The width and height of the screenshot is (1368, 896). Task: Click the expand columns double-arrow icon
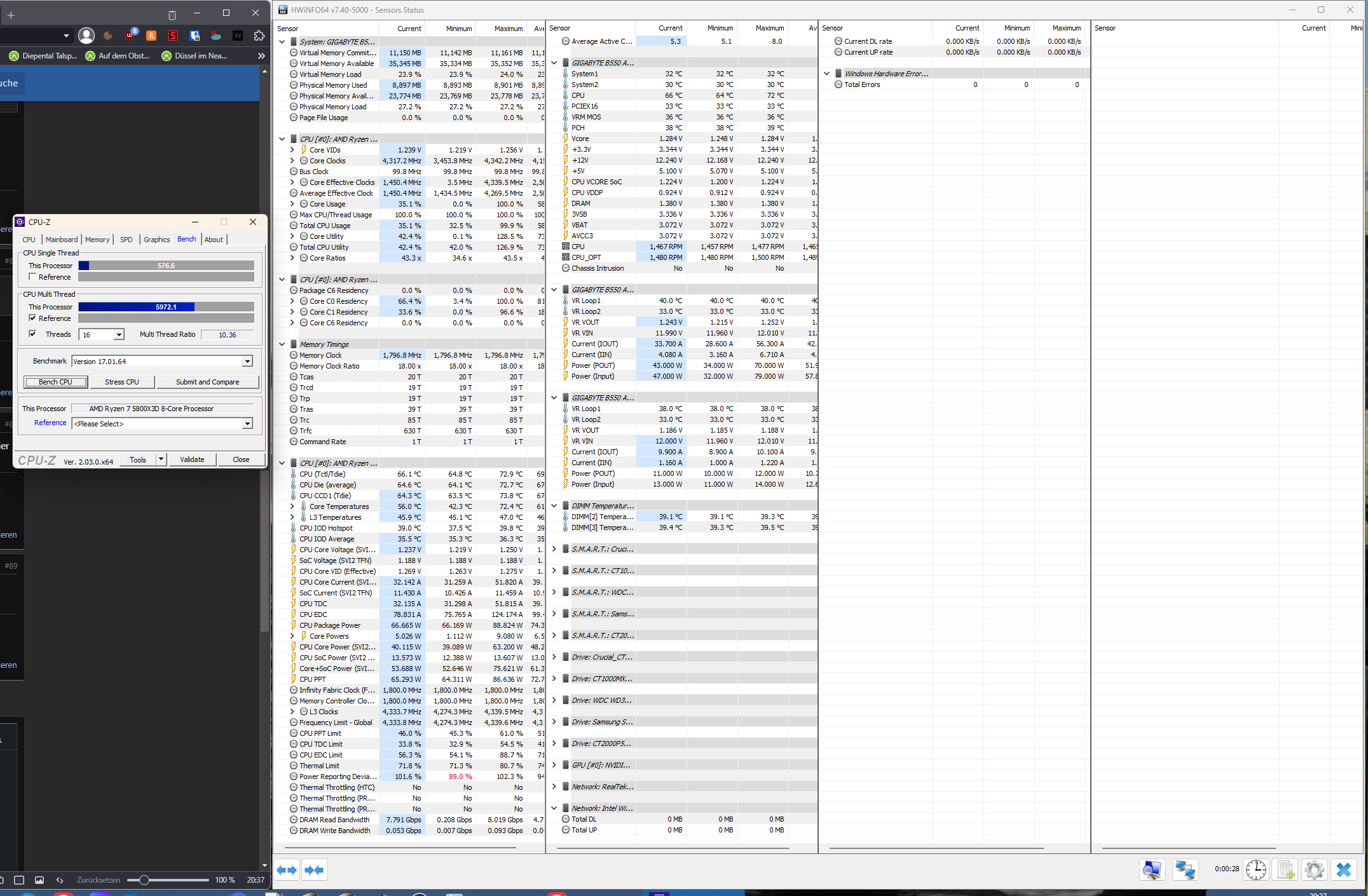click(x=287, y=870)
